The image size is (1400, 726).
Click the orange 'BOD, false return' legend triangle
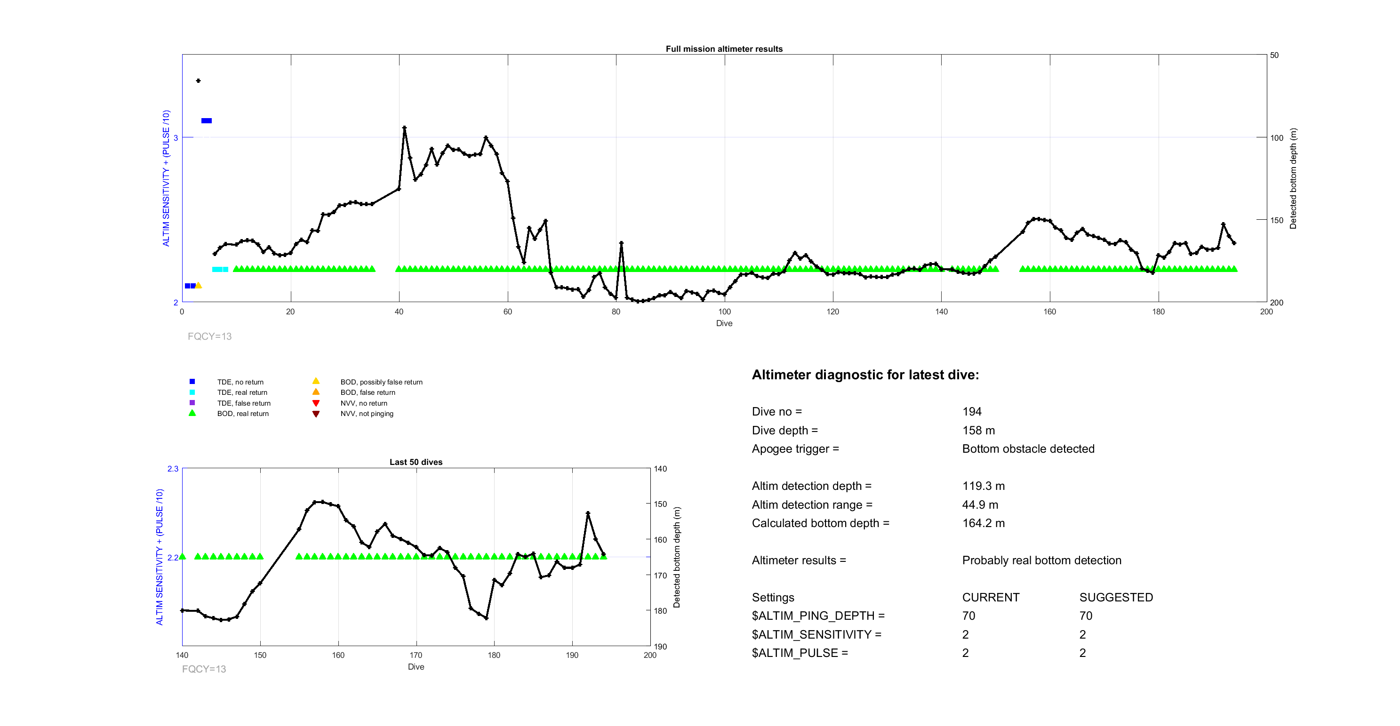pyautogui.click(x=316, y=392)
